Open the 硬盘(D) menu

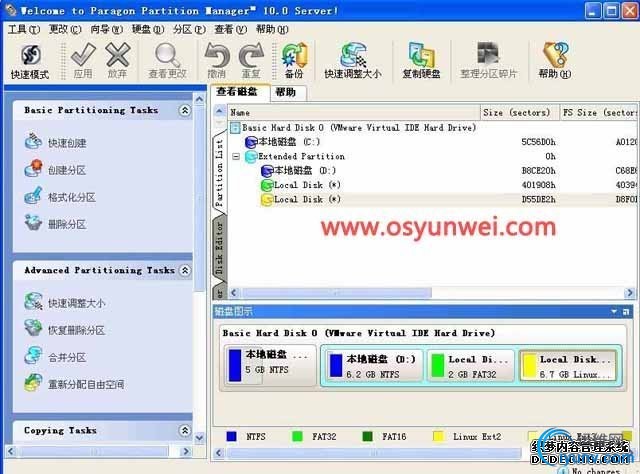tap(148, 29)
